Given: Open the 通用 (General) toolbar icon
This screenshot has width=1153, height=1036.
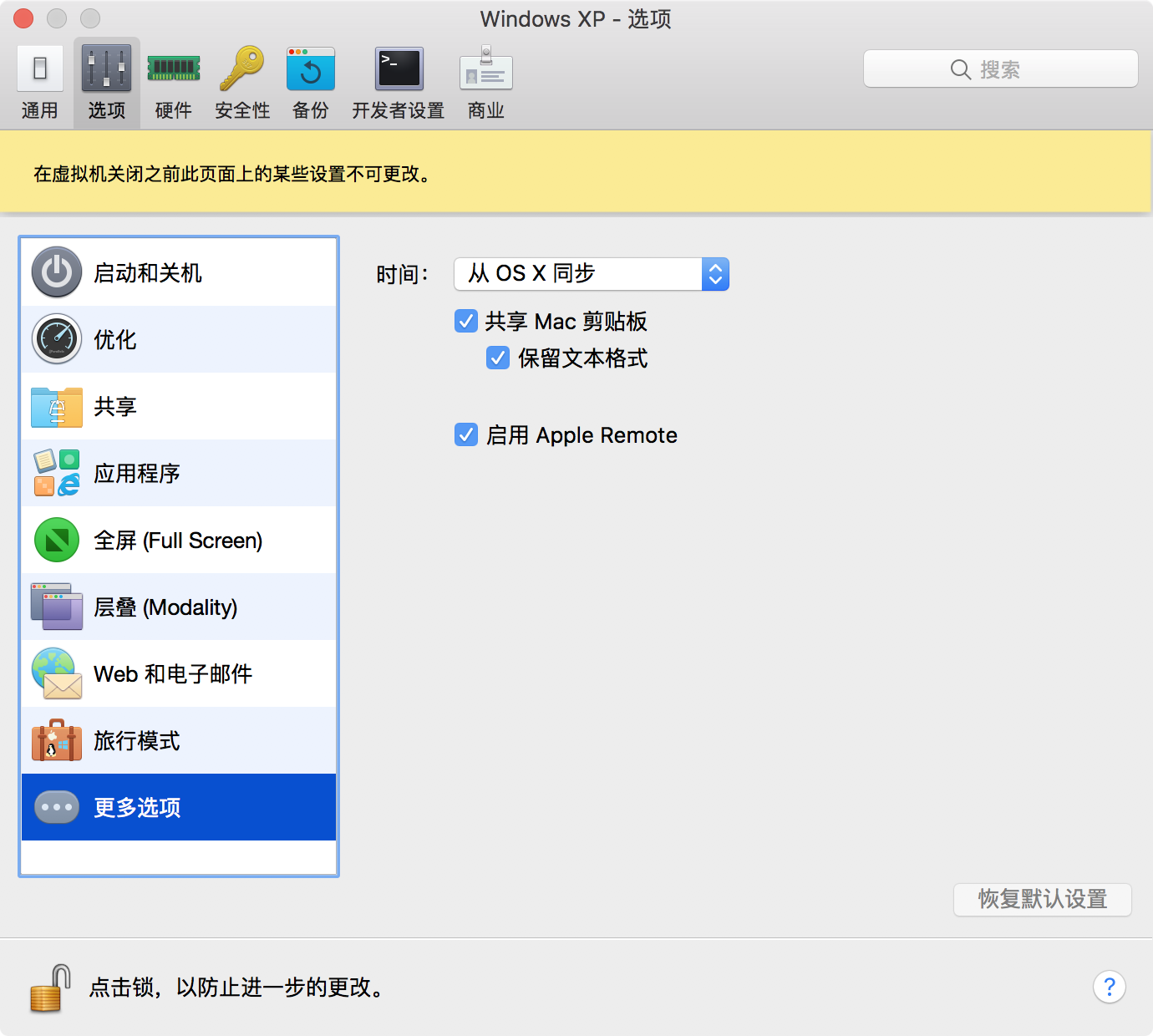Looking at the screenshot, I should coord(39,69).
